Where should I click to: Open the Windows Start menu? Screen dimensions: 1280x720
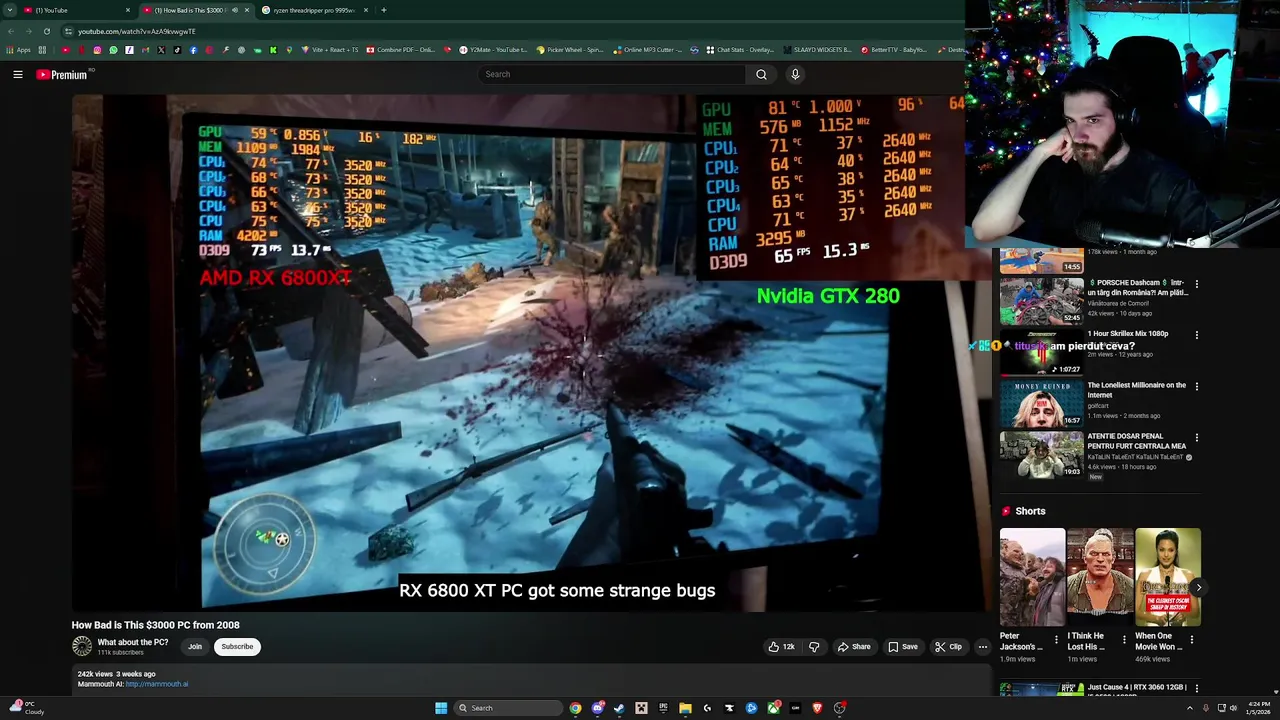coord(441,708)
